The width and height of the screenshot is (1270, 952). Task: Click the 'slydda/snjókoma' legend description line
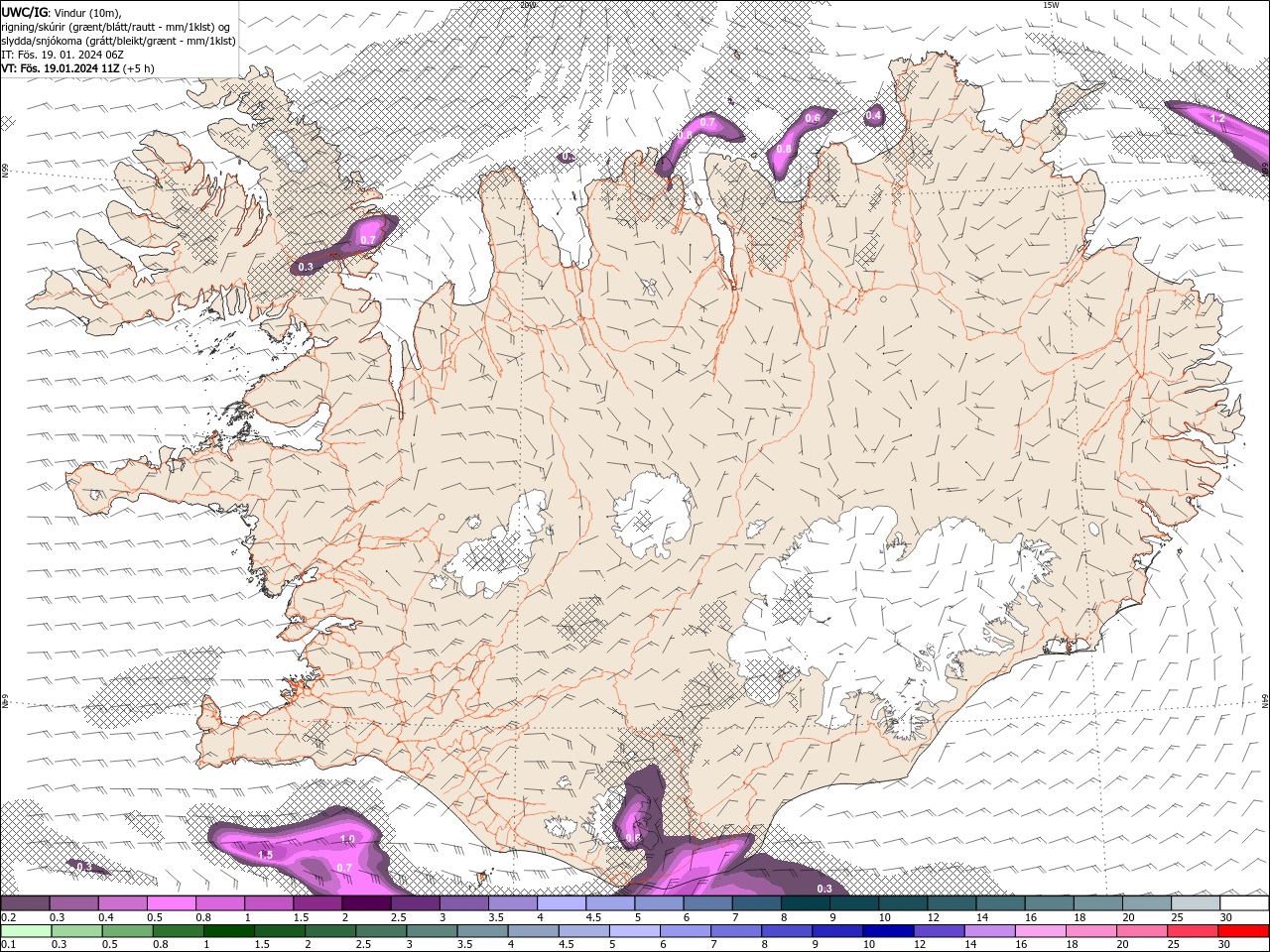(118, 41)
